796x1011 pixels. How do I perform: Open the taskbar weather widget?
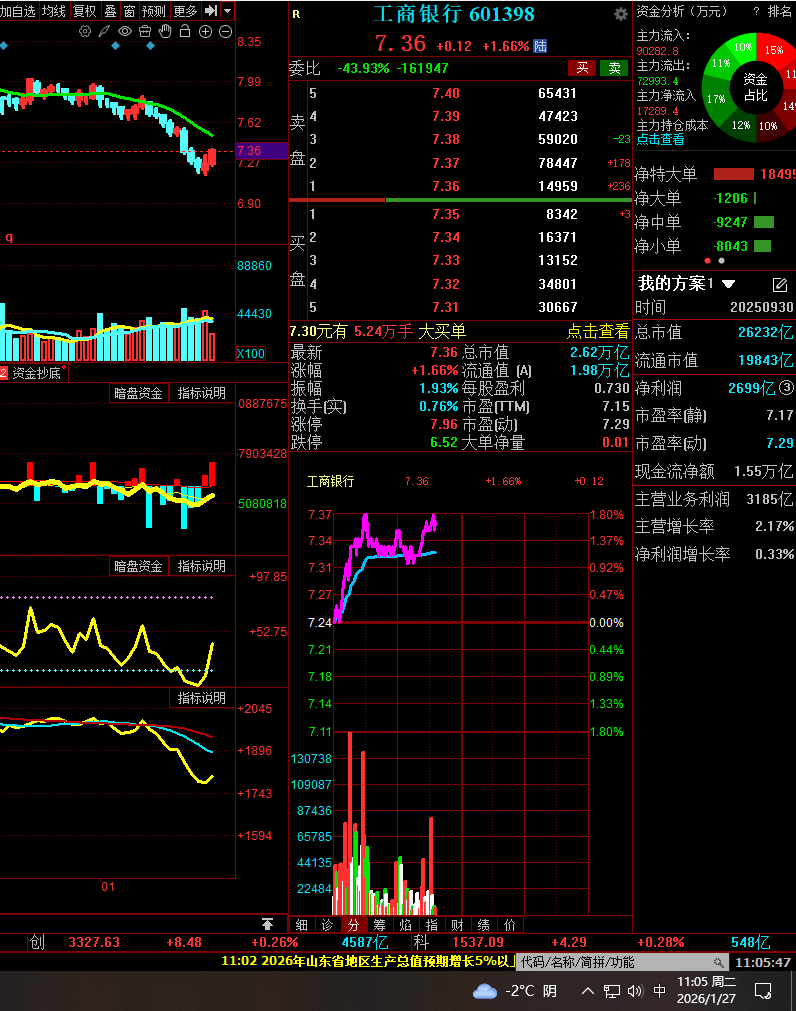coord(514,991)
